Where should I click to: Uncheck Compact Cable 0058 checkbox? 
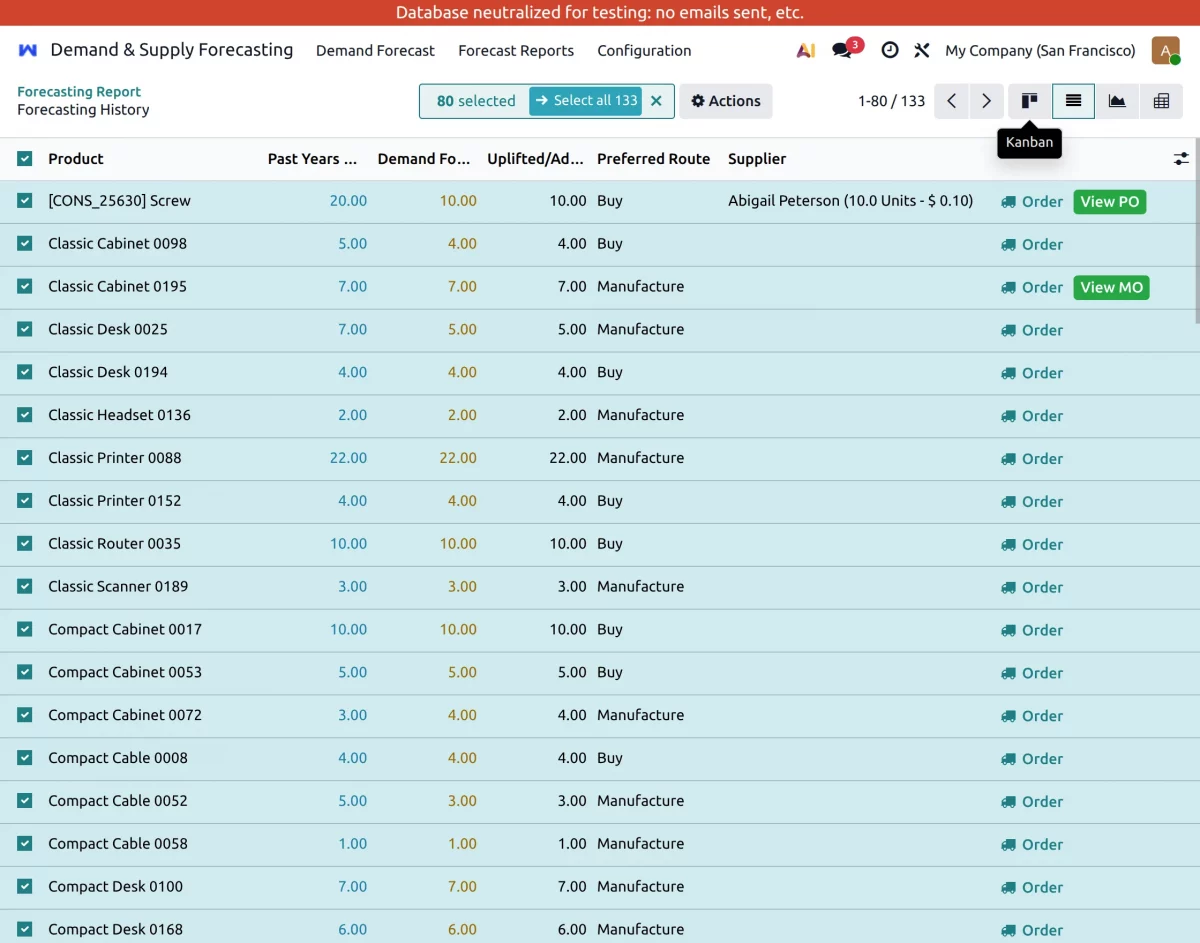point(25,844)
